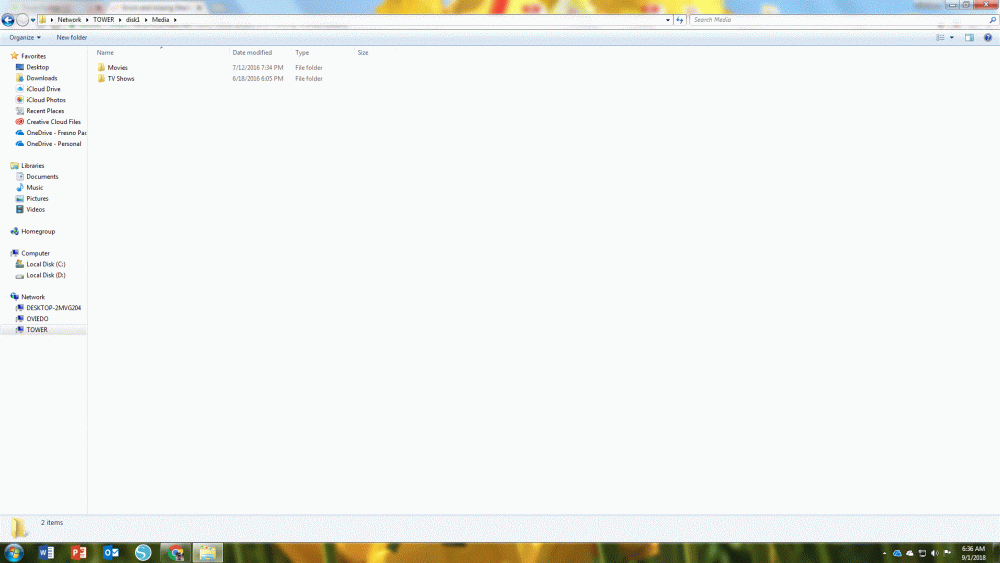Open the view options dropdown arrow
1000x563 pixels.
952,38
